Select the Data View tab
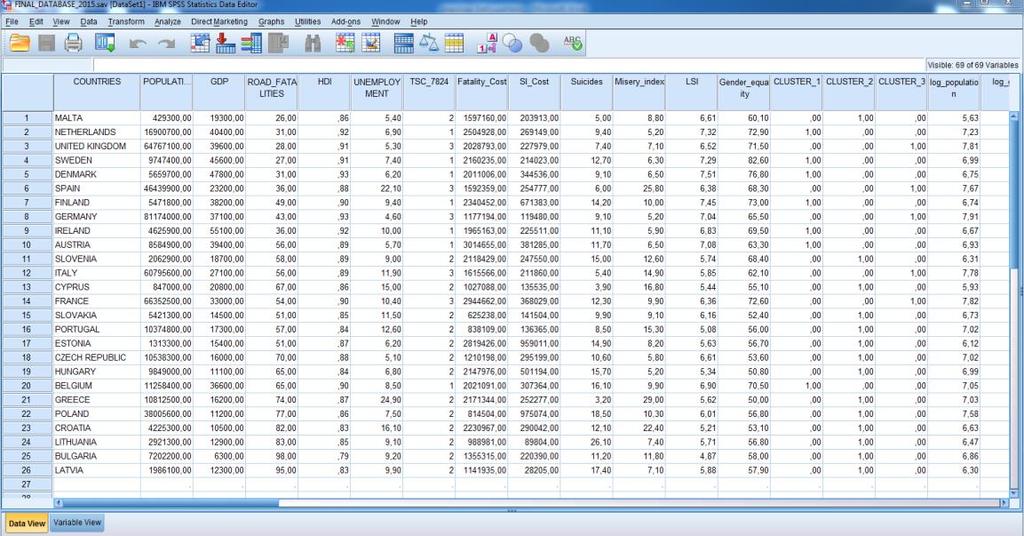1024x536 pixels. point(27,523)
